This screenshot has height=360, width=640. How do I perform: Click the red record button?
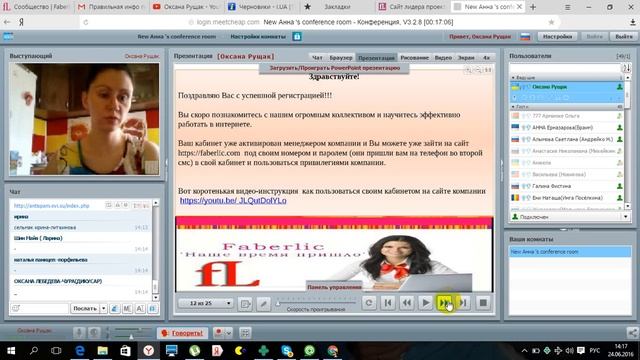pyautogui.click(x=219, y=333)
